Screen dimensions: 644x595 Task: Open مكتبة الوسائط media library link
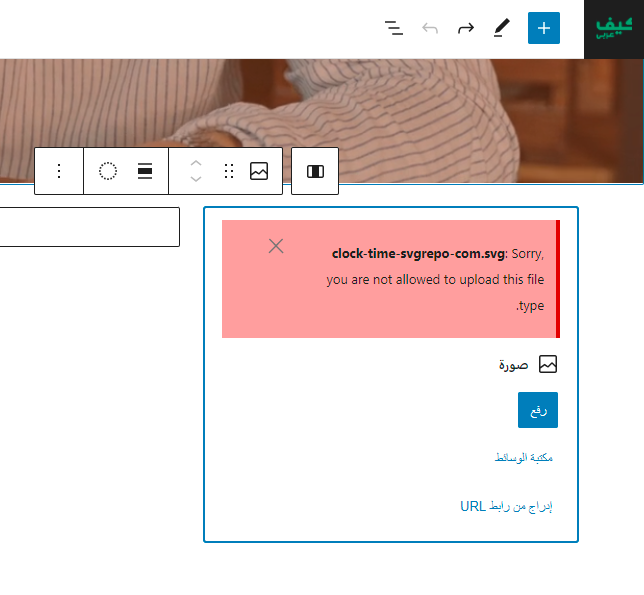pyautogui.click(x=523, y=457)
